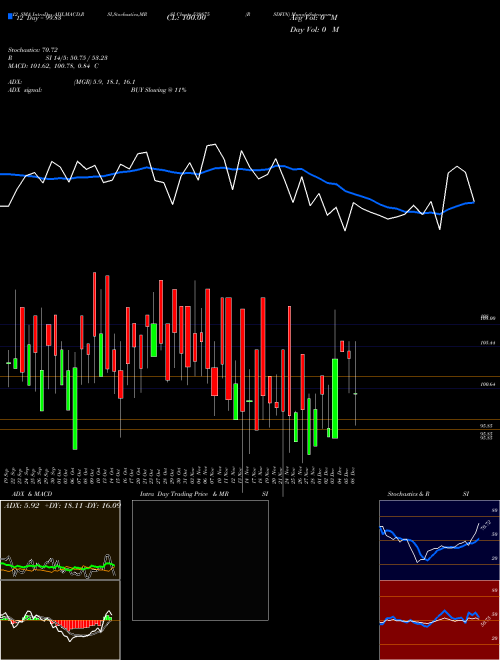
Task: Click the '(MGR) 5.9, 18.1, 16.1' ADX values
Action: point(104,82)
